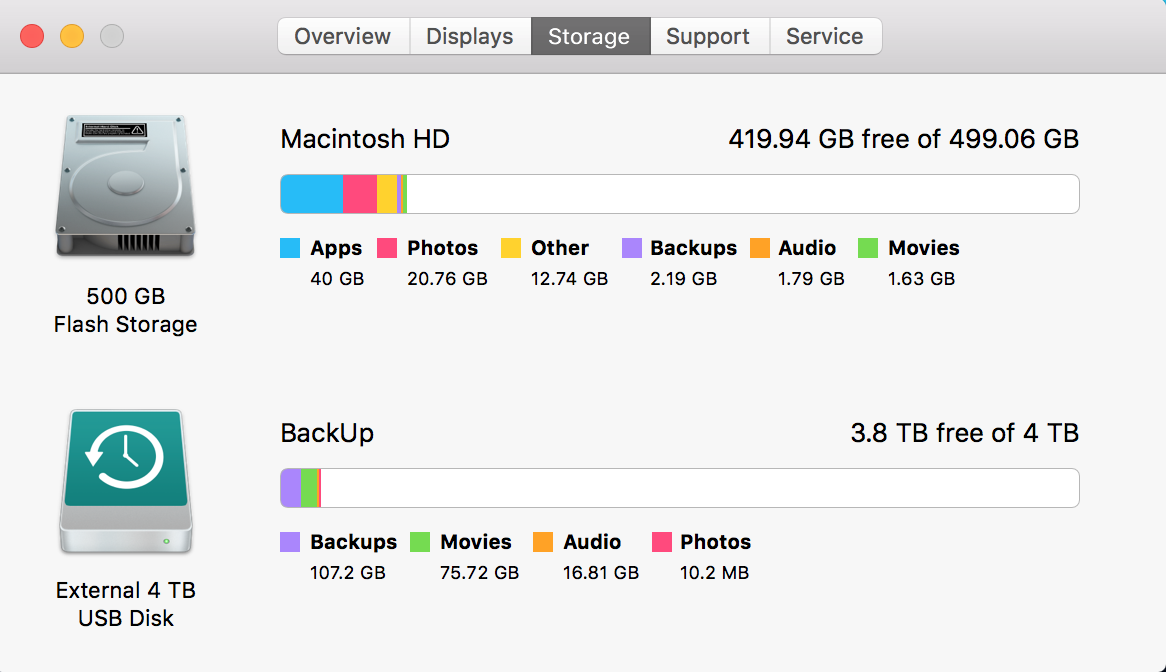Click the purple Backups segment in BackUp bar
This screenshot has width=1166, height=672.
pos(291,488)
